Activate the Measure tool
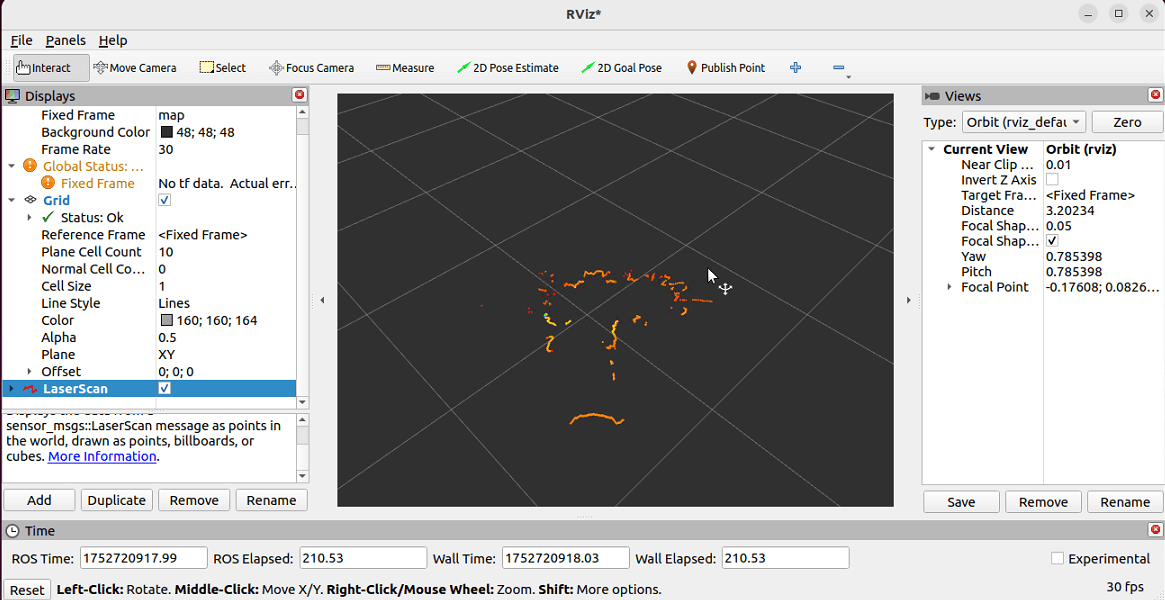 point(405,68)
